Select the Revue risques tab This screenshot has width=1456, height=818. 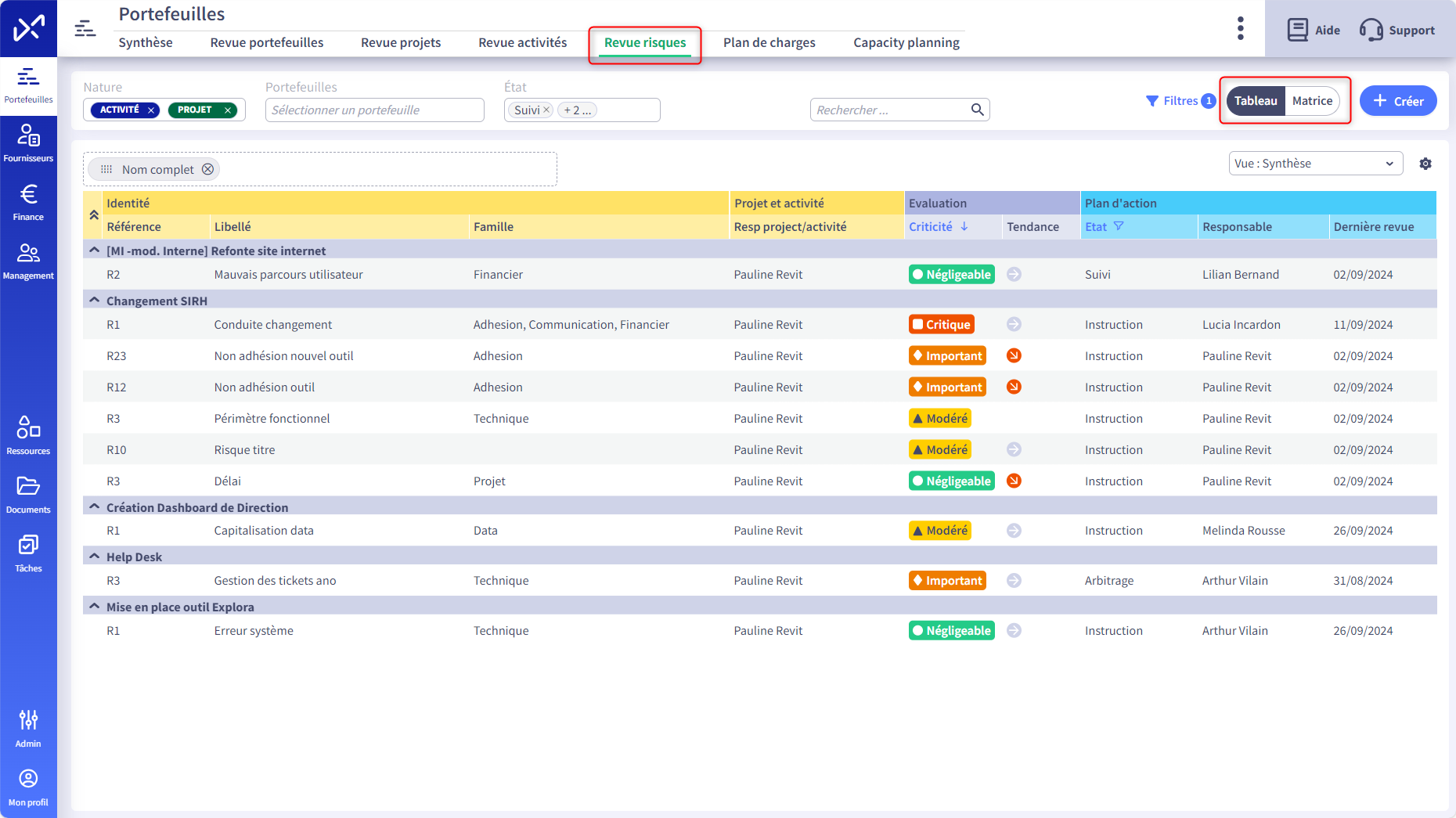pos(645,42)
